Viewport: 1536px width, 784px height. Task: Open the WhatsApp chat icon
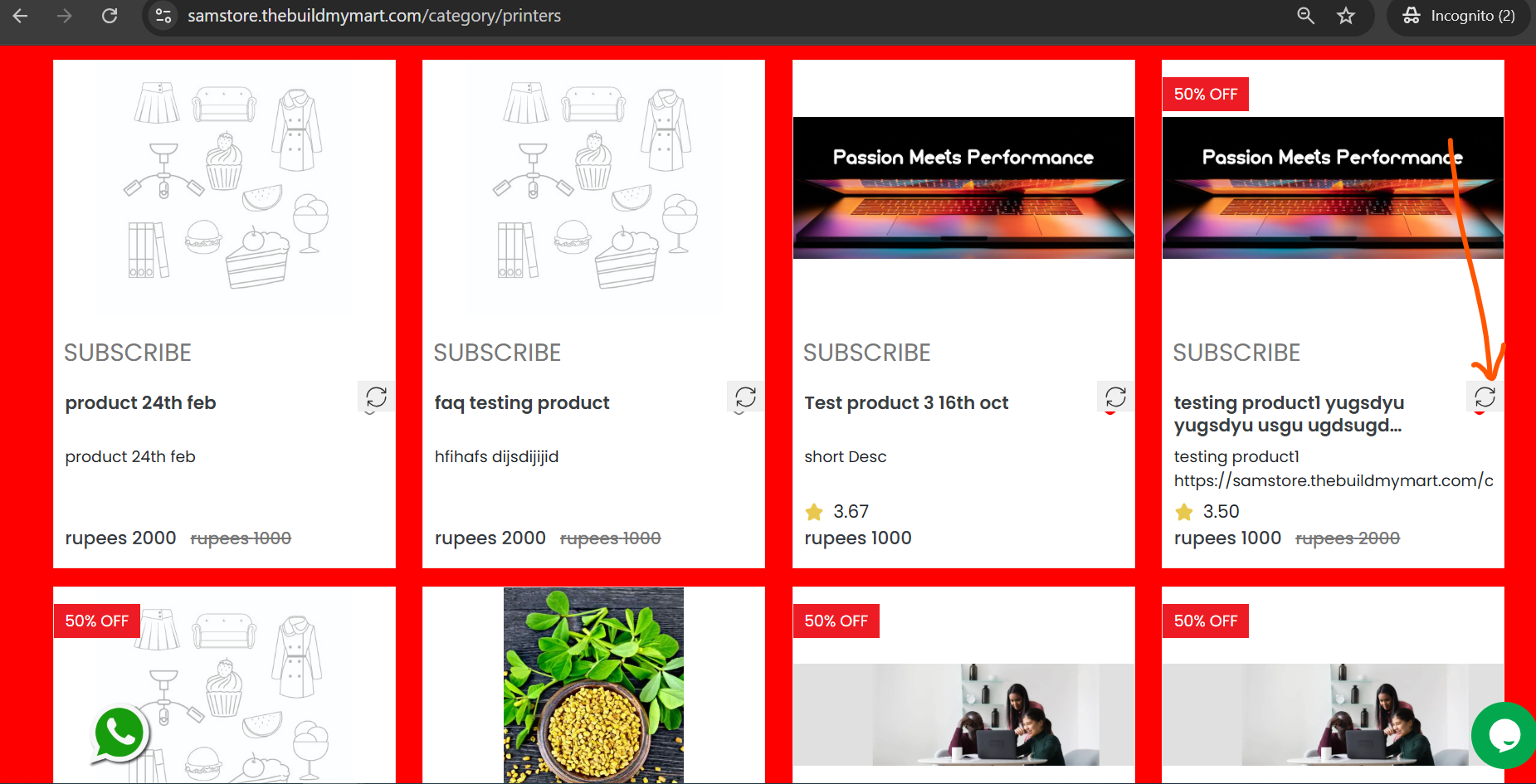coord(119,733)
